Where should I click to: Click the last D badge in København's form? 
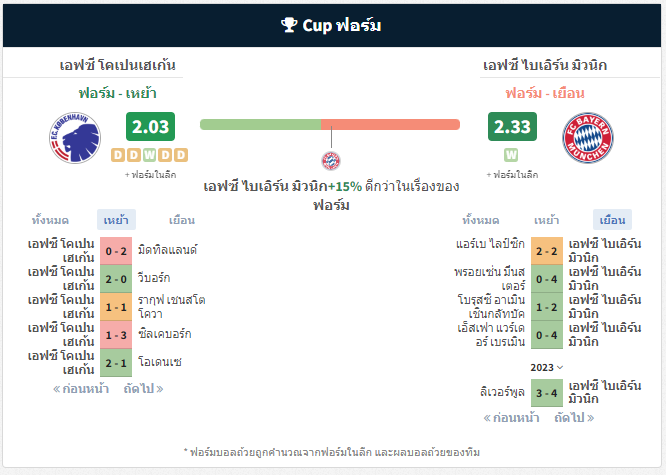point(181,155)
